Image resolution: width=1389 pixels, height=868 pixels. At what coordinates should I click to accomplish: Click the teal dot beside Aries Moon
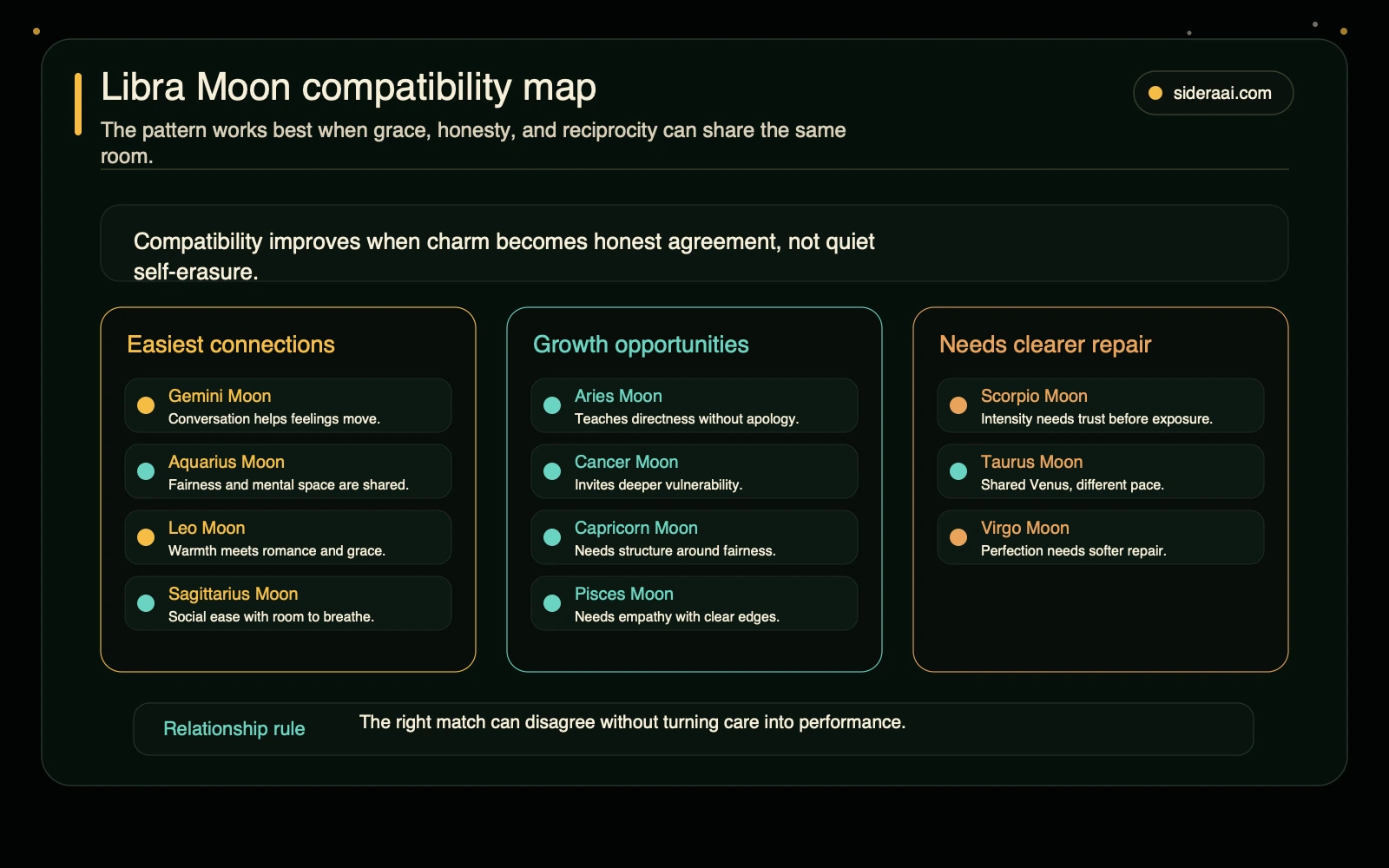[x=552, y=405]
